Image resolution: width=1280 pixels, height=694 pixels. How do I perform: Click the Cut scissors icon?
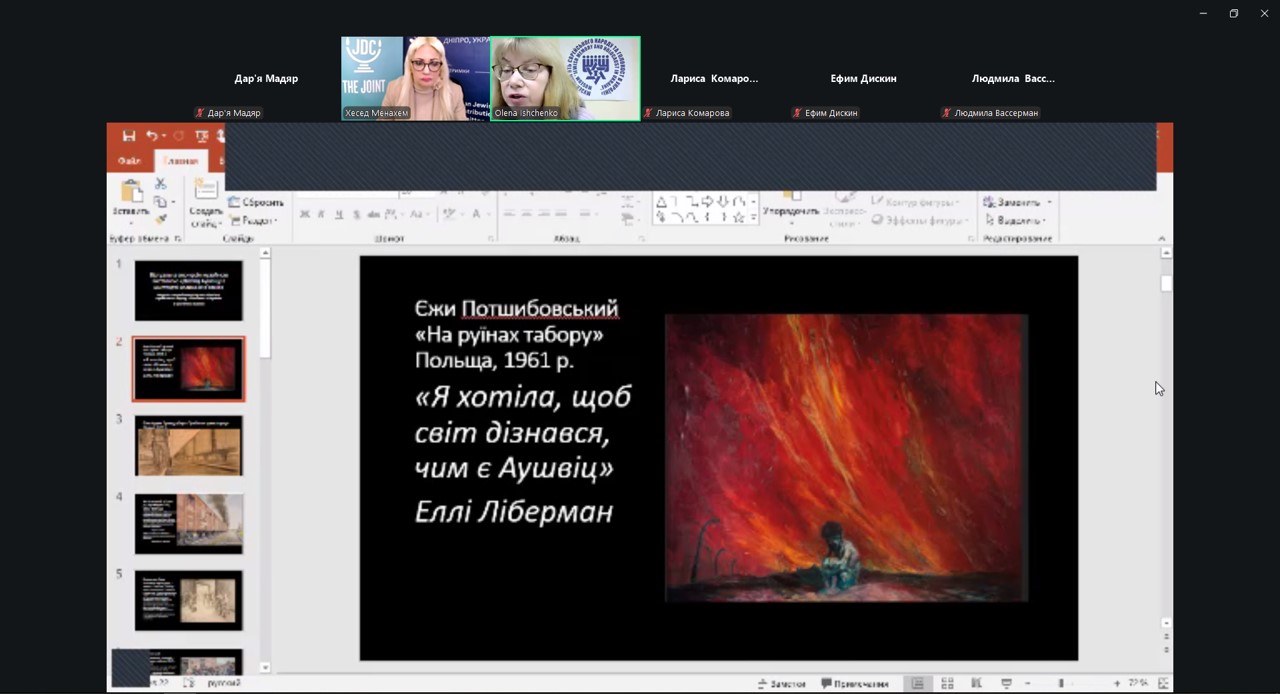[x=160, y=184]
